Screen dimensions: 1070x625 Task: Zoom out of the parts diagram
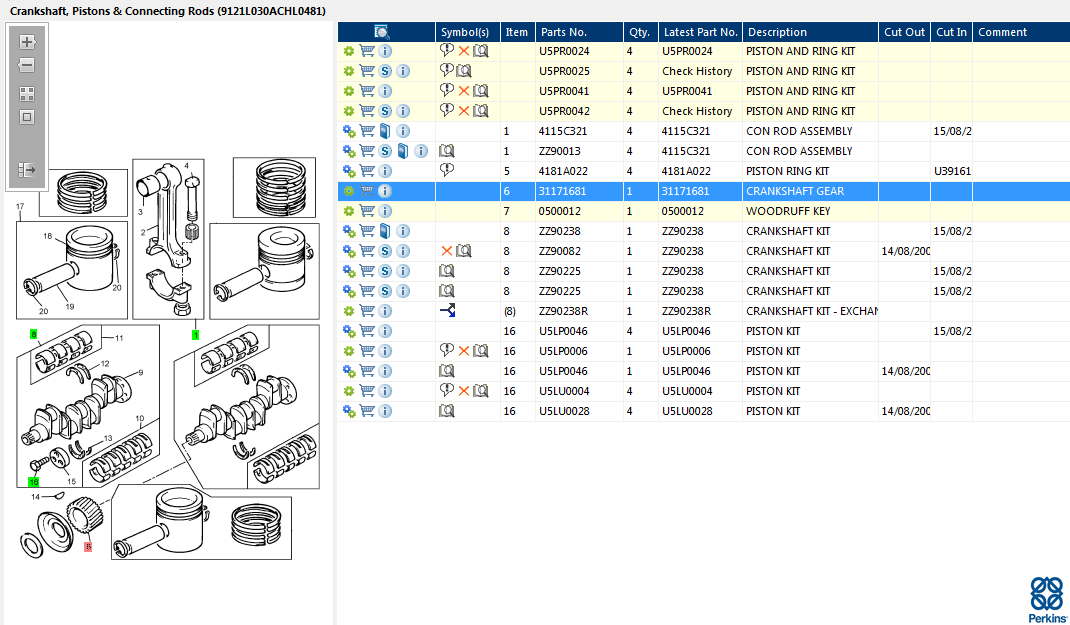[27, 65]
